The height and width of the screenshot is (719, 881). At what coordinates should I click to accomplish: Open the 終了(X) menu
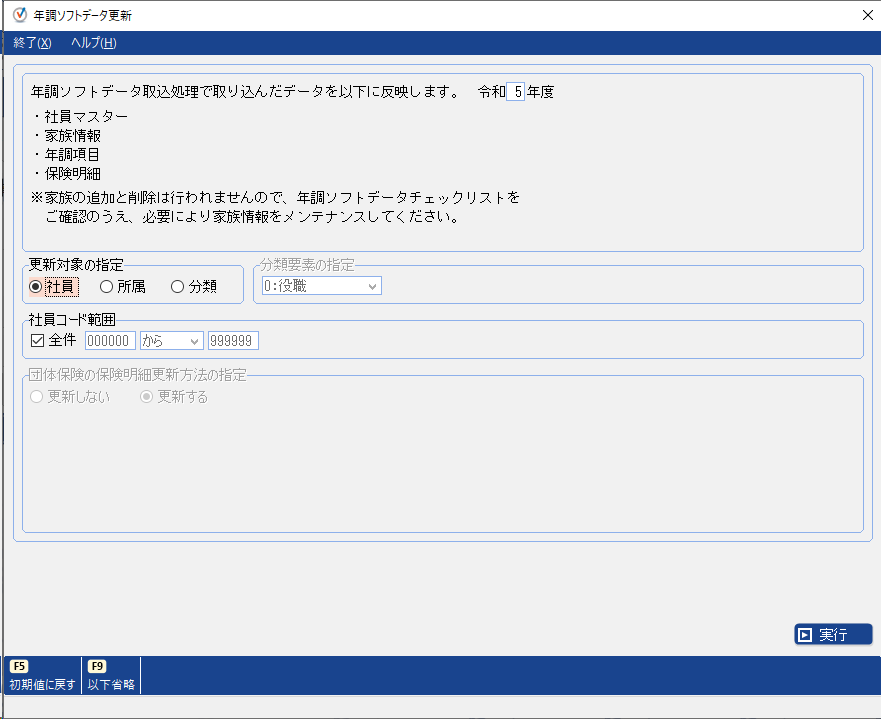coord(32,43)
